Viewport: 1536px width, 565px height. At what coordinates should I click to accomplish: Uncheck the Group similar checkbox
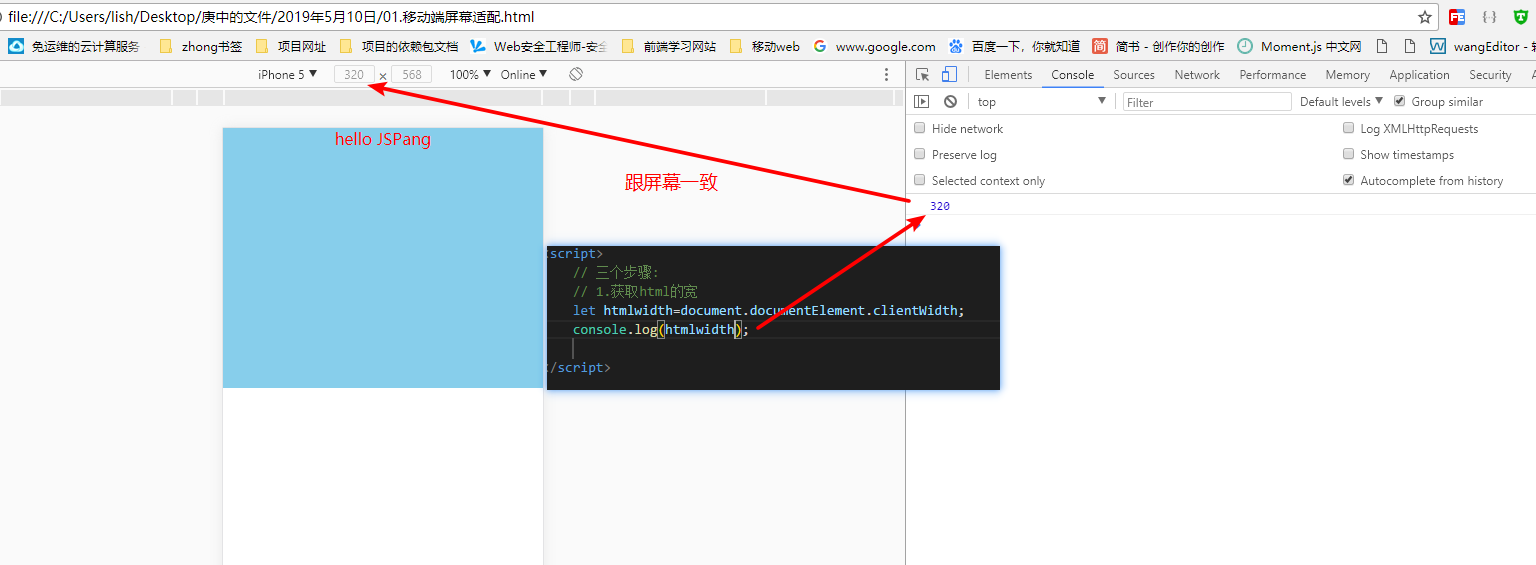1400,101
